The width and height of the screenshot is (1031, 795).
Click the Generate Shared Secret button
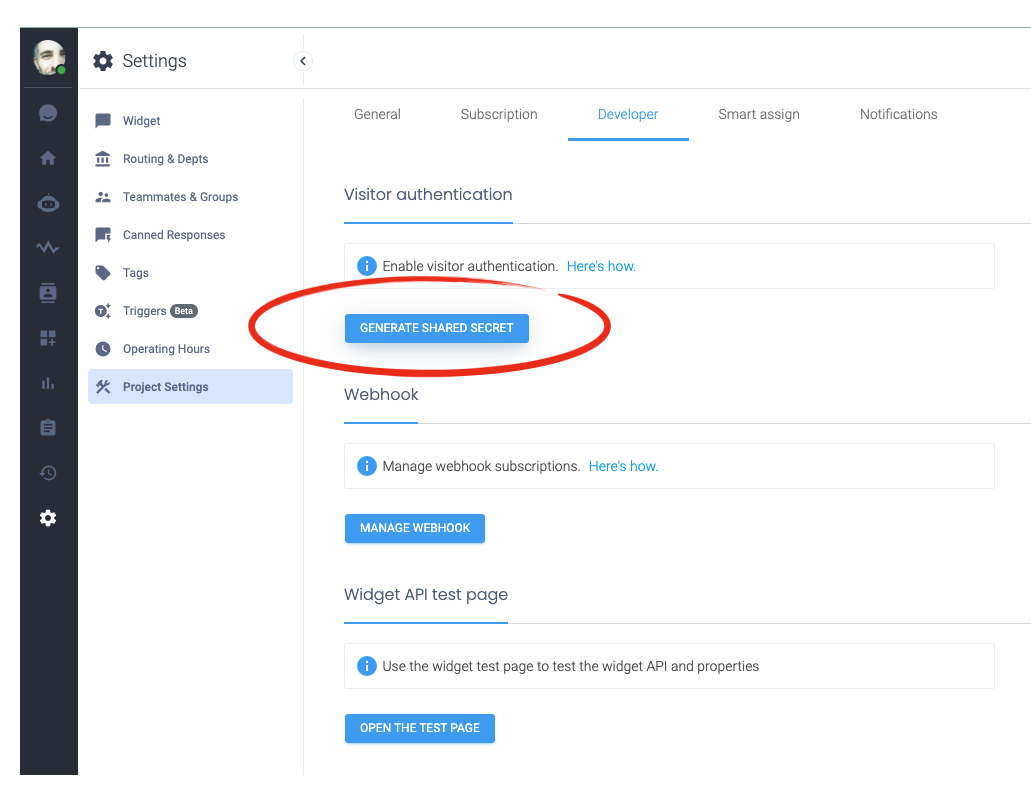[436, 328]
